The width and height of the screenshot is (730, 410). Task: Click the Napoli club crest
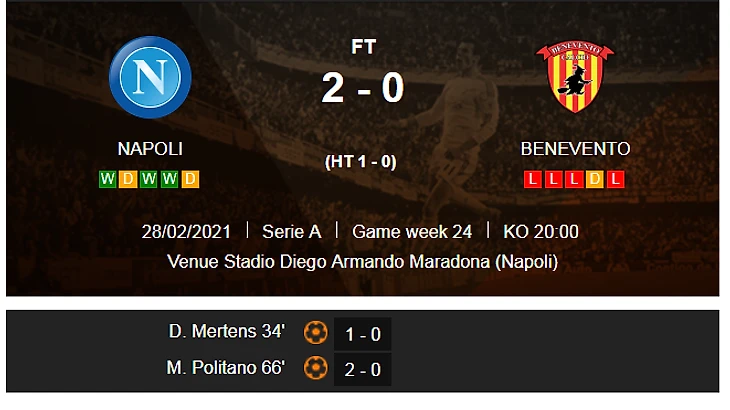point(150,76)
